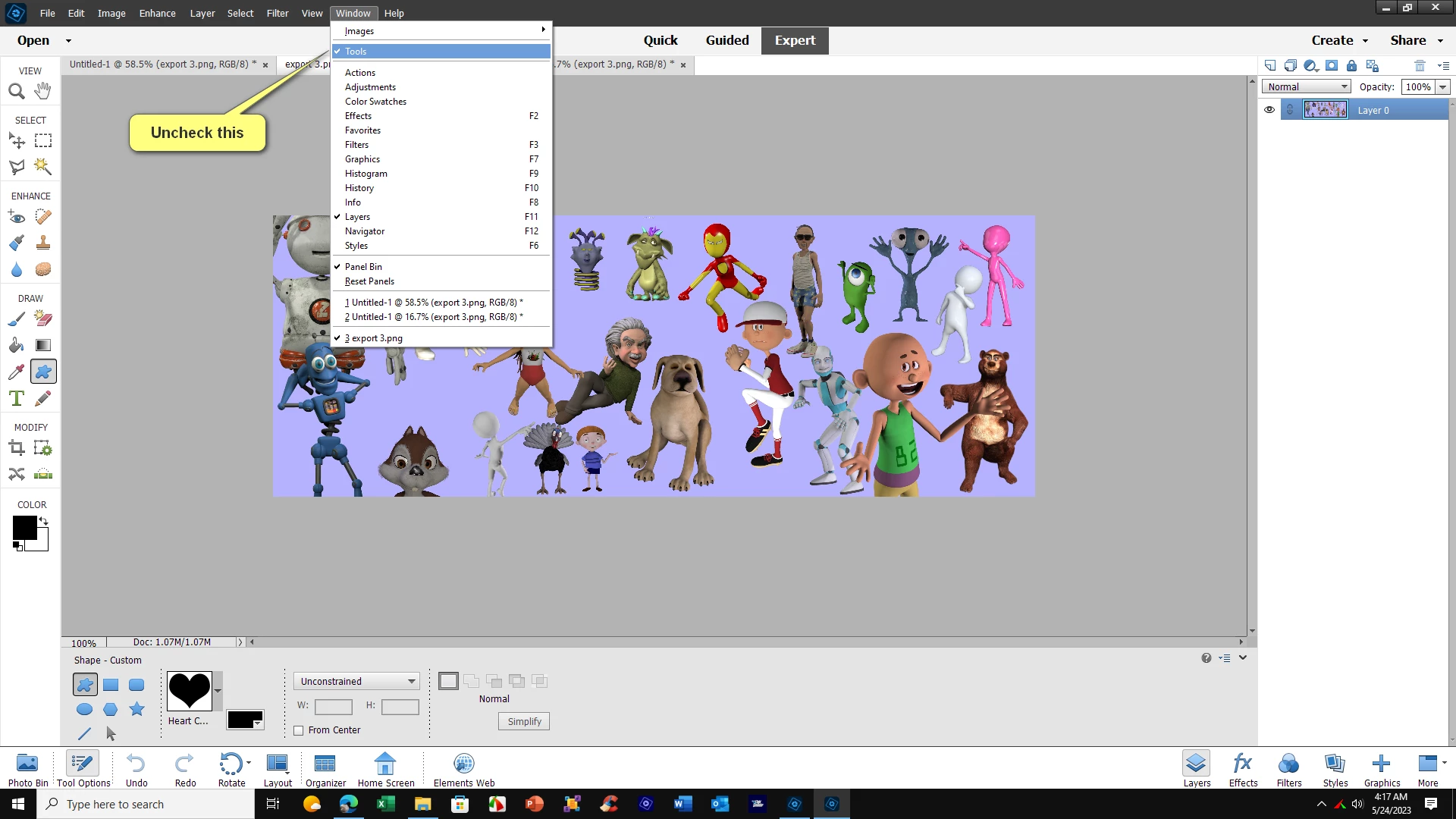
Task: Select the Hand tool
Action: pos(43,91)
